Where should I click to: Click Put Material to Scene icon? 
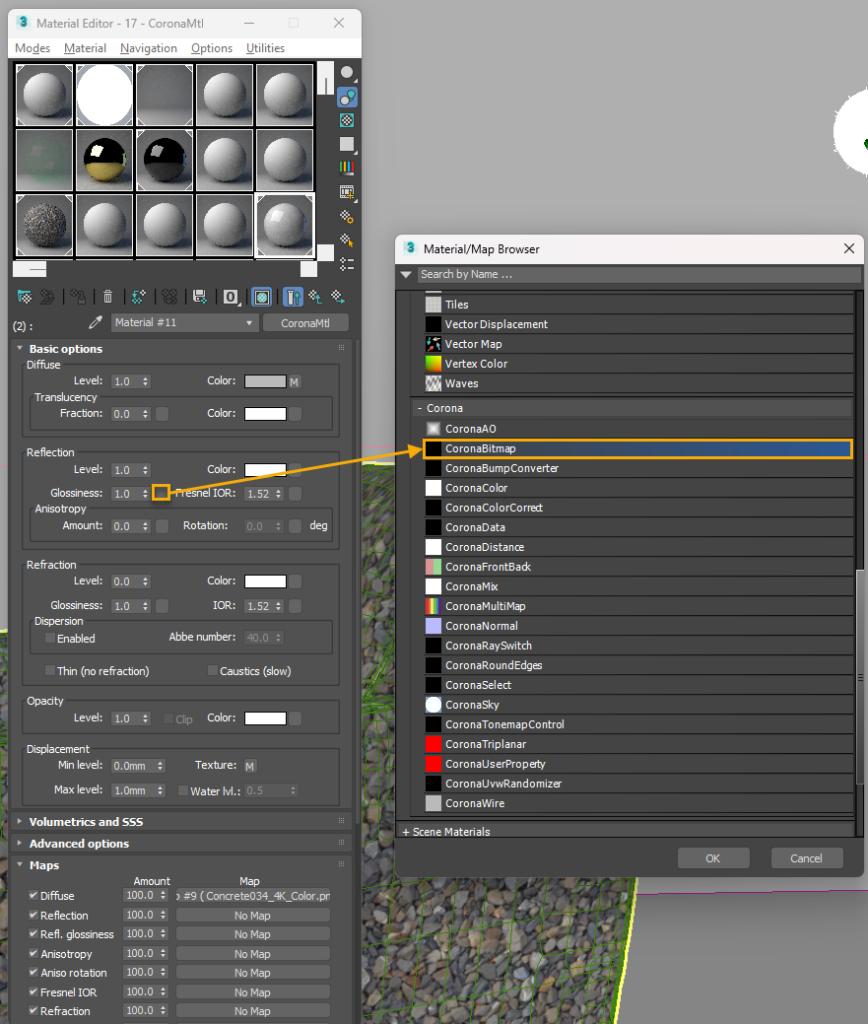pos(47,297)
